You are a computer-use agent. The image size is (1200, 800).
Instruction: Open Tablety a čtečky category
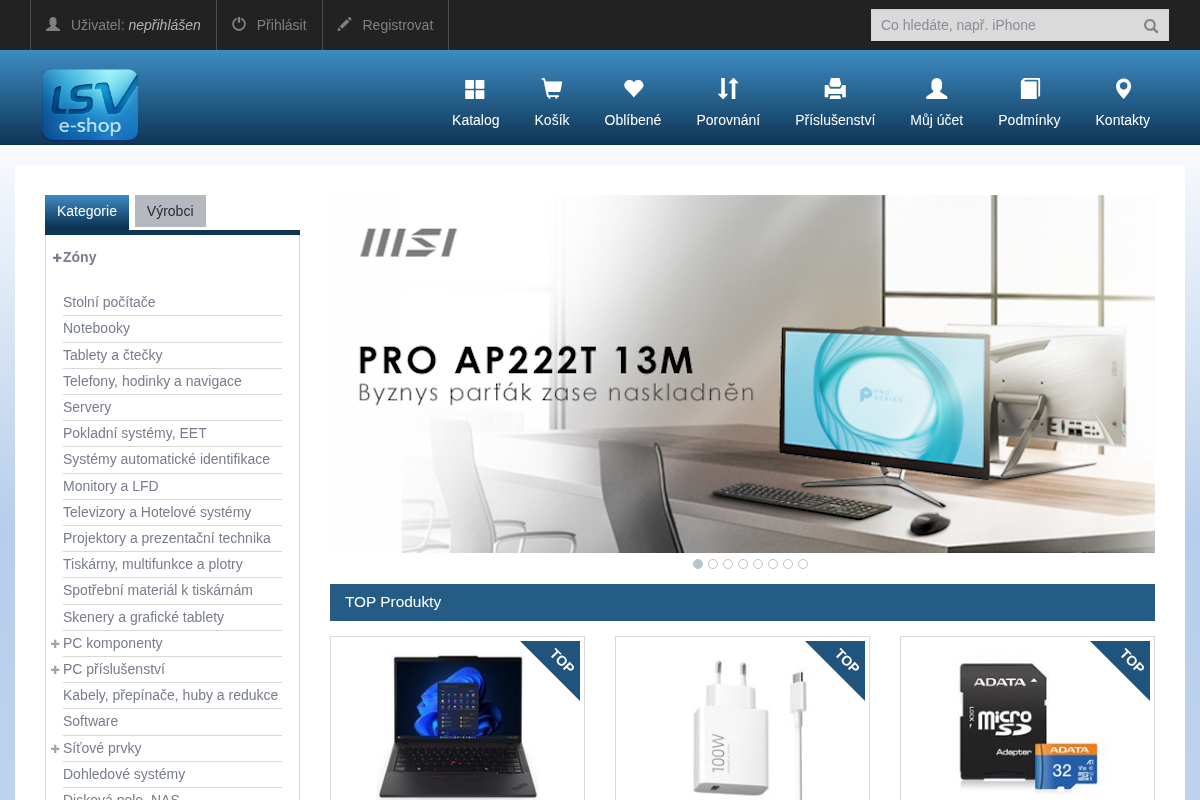pyautogui.click(x=113, y=355)
